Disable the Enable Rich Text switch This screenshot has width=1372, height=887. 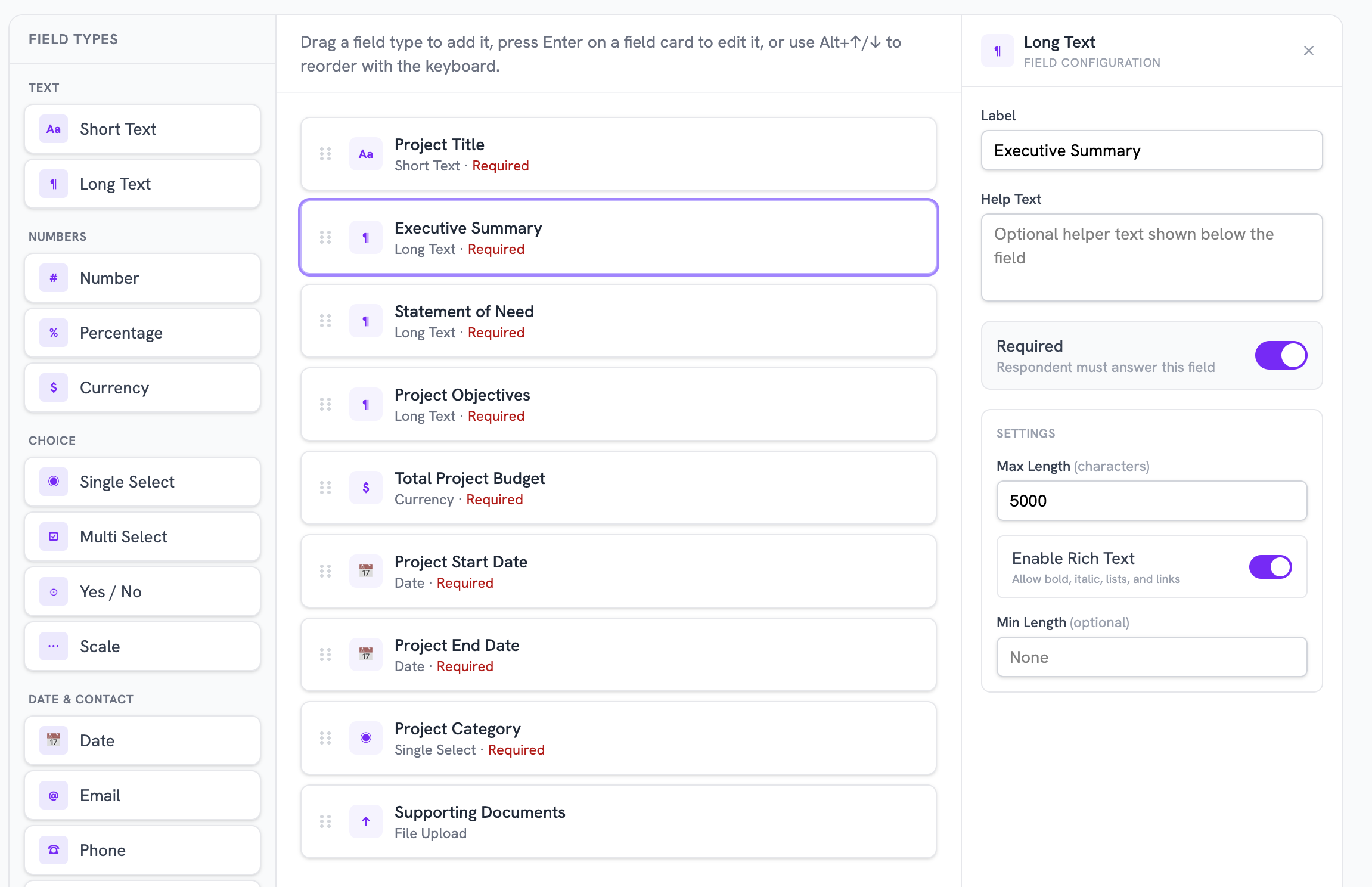point(1271,567)
